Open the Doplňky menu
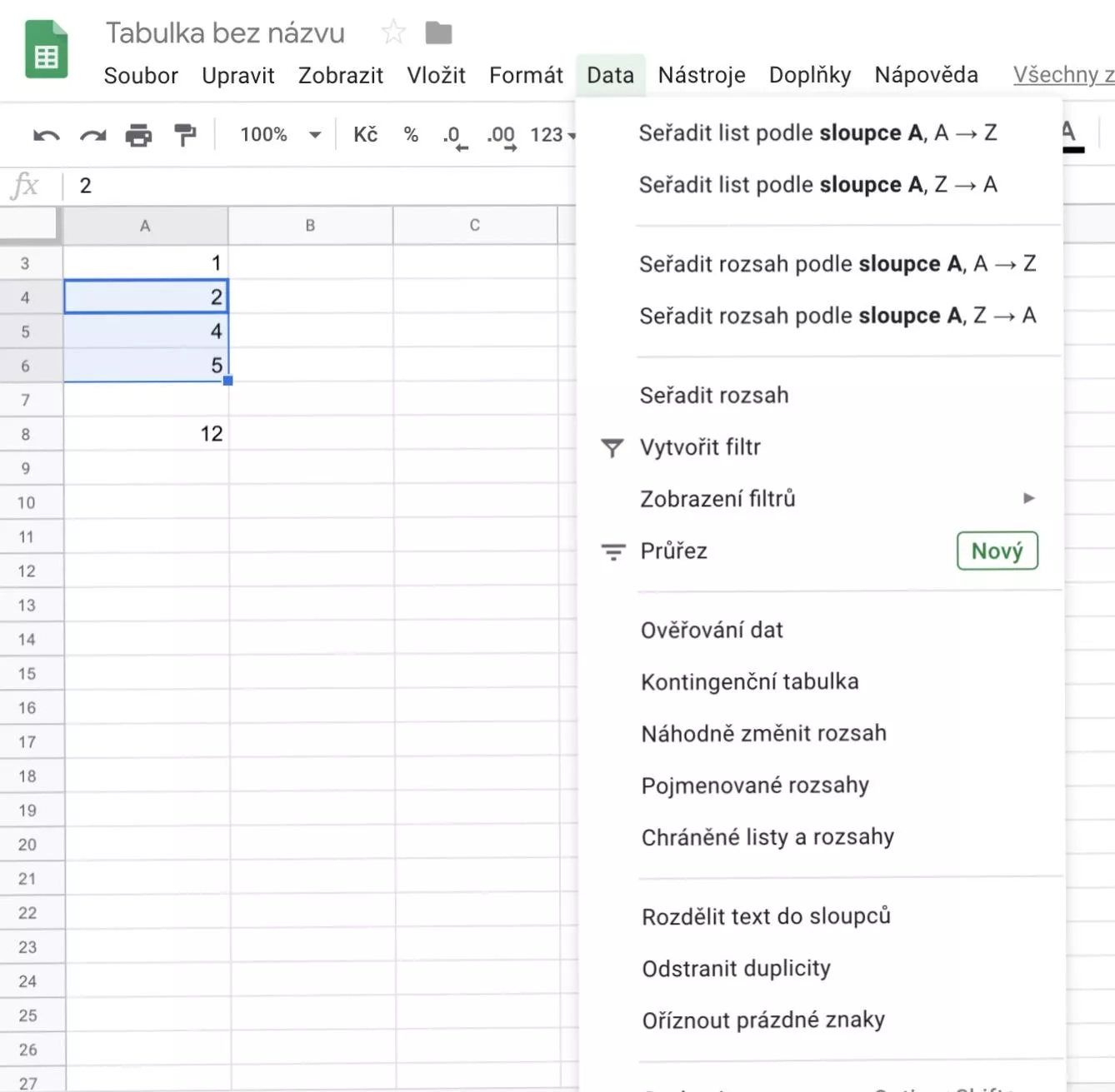This screenshot has height=1092, width=1115. pos(810,76)
